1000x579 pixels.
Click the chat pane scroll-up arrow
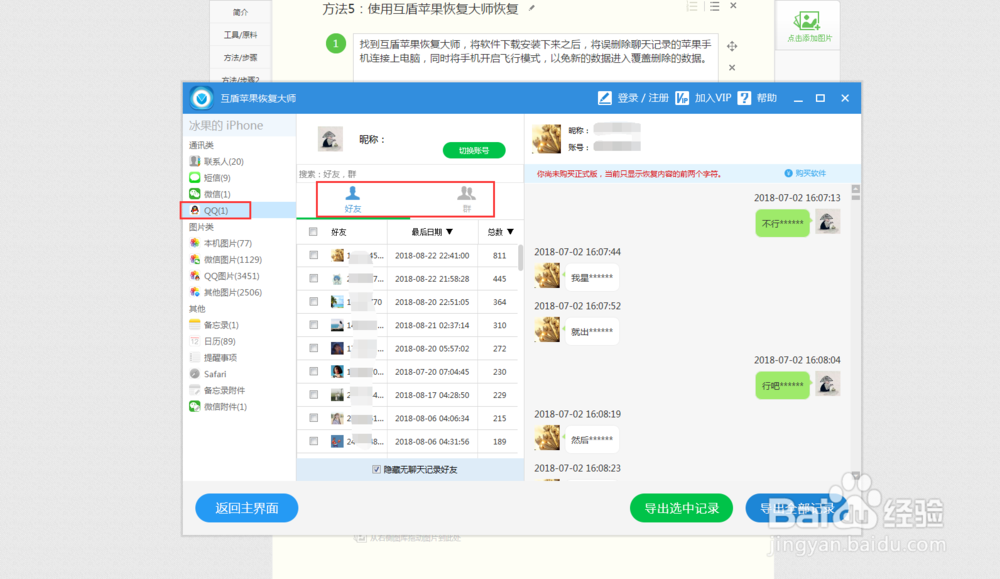(x=855, y=189)
